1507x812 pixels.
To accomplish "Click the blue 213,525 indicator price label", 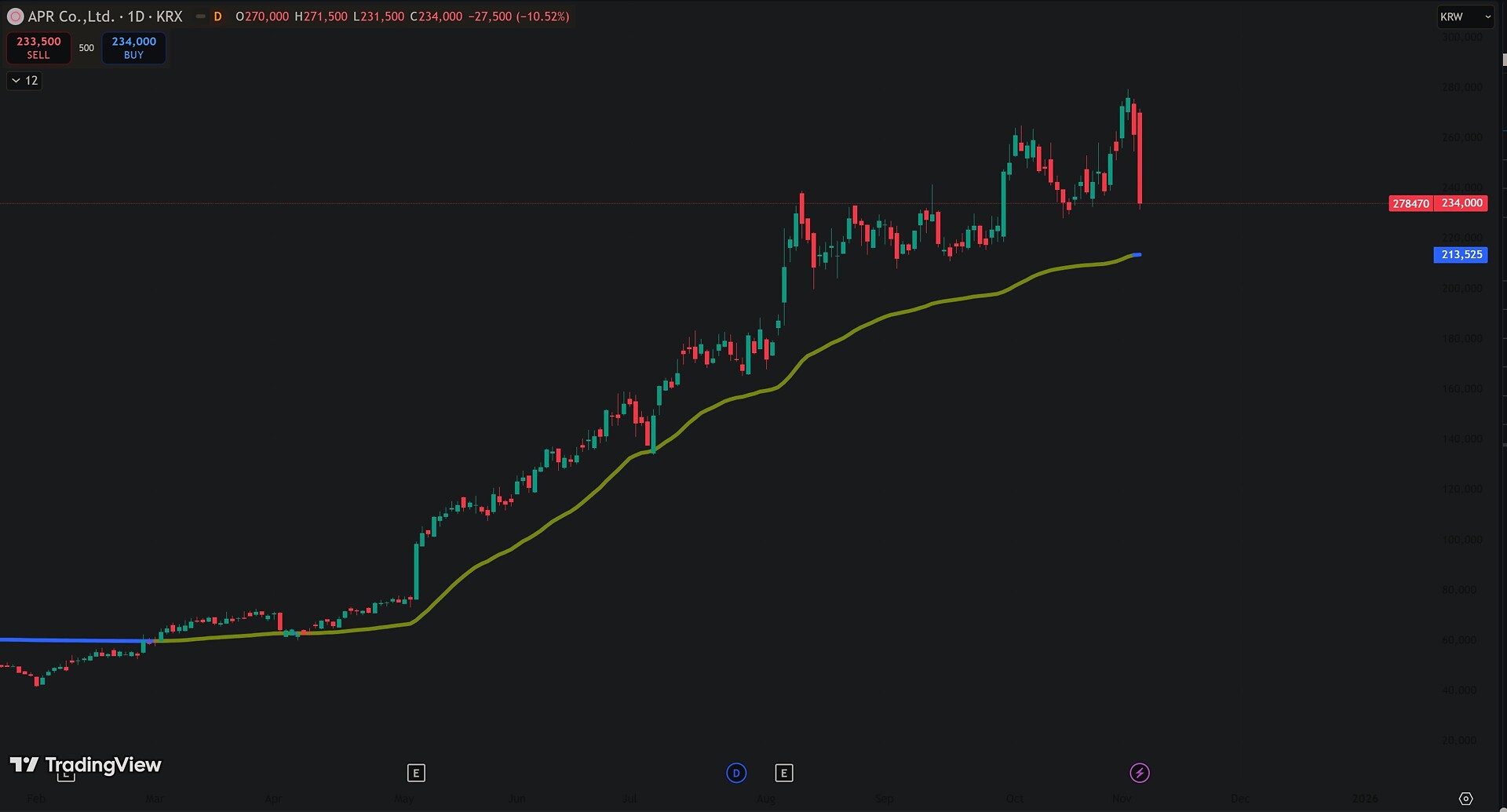I will (x=1461, y=255).
